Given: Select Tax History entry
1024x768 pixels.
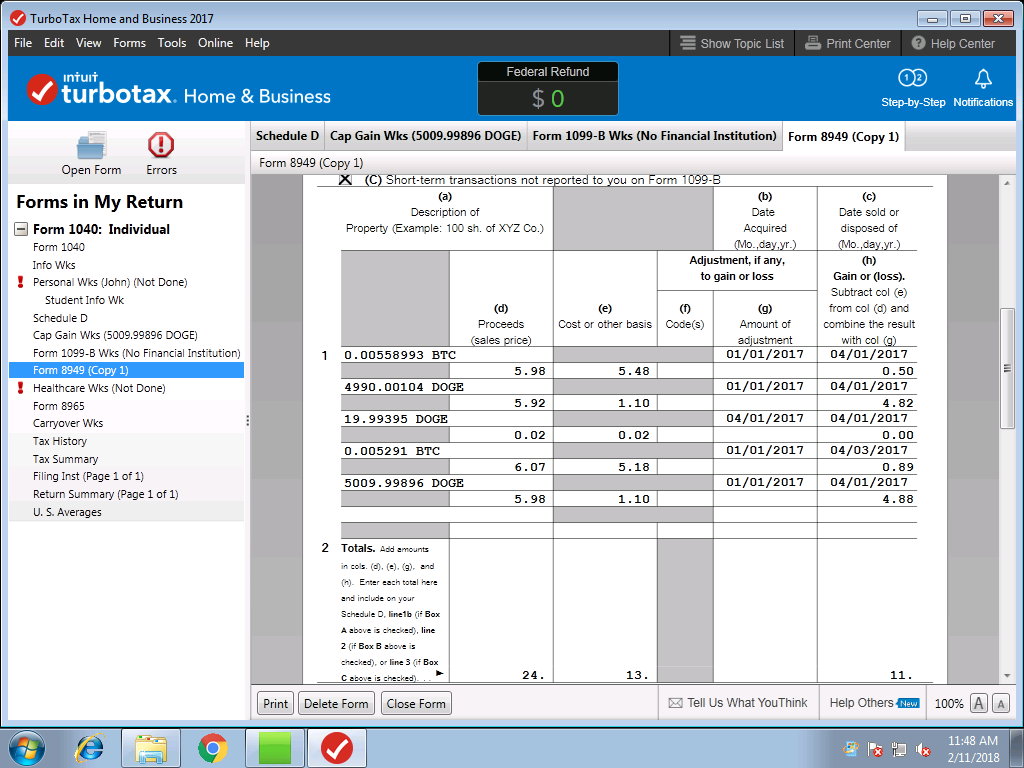Looking at the screenshot, I should pos(60,441).
